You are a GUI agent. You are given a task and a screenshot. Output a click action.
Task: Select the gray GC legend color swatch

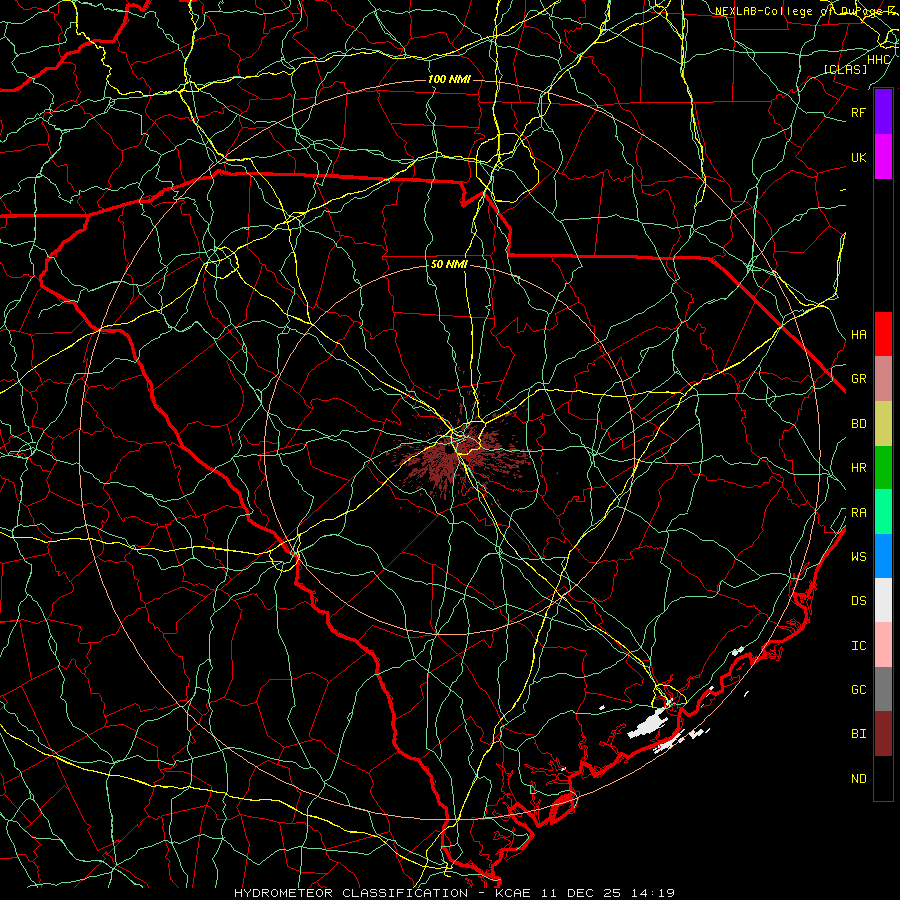(x=883, y=689)
